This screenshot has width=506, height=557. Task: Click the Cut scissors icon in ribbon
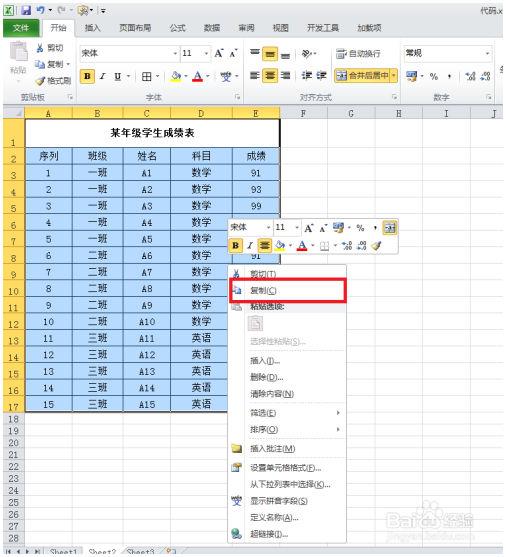[x=40, y=48]
